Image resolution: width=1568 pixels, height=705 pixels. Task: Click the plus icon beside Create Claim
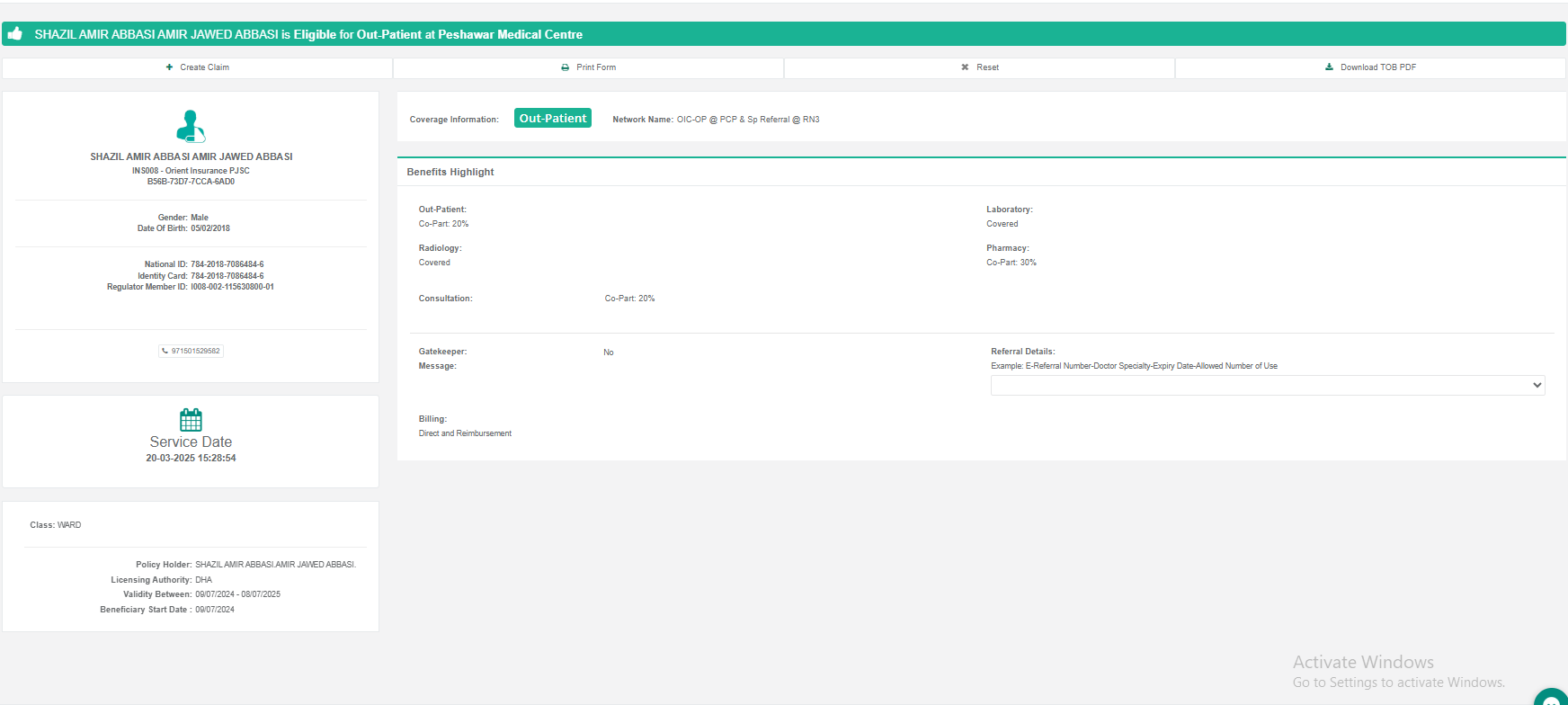click(169, 67)
